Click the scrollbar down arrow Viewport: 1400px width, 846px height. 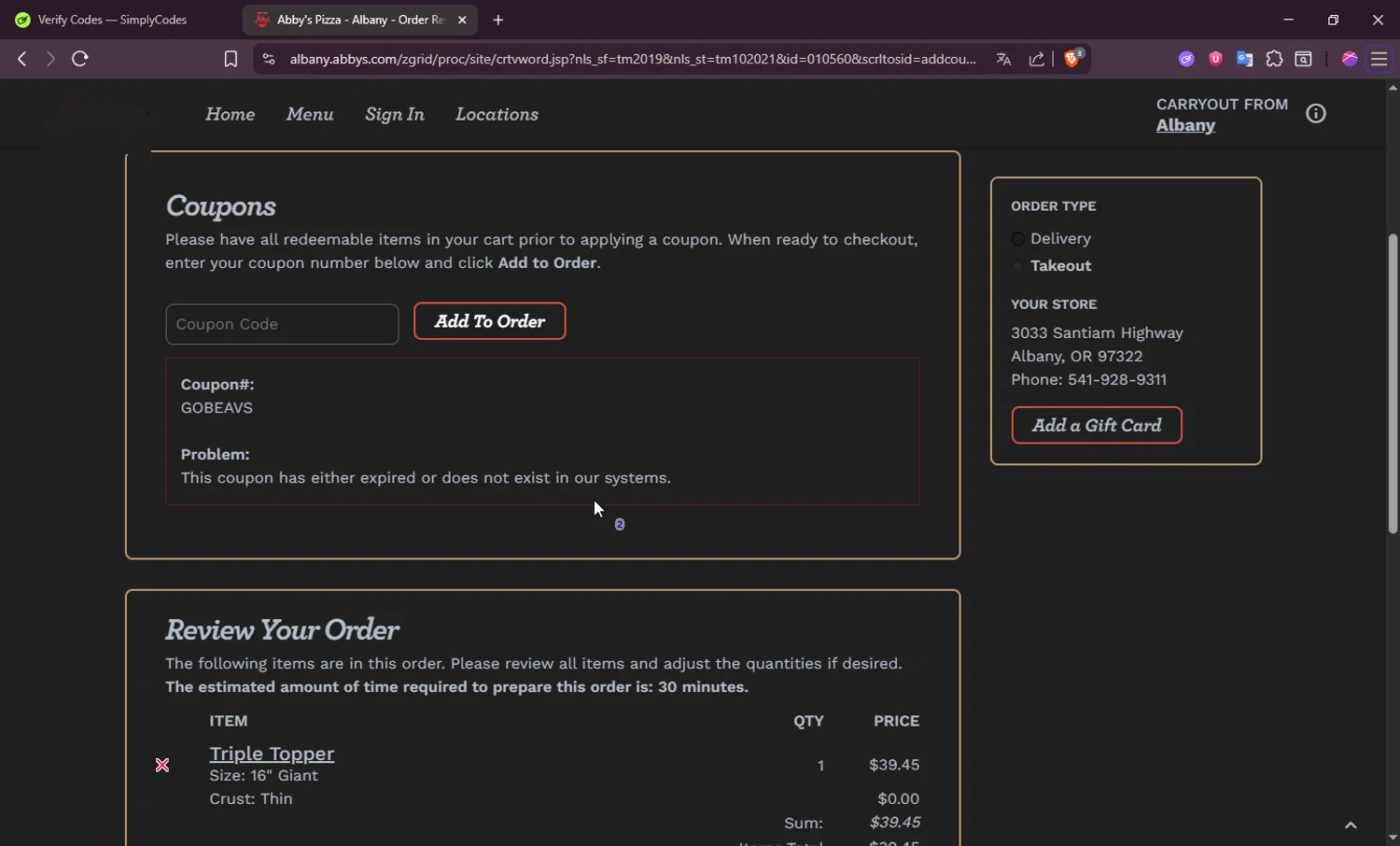point(1393,838)
